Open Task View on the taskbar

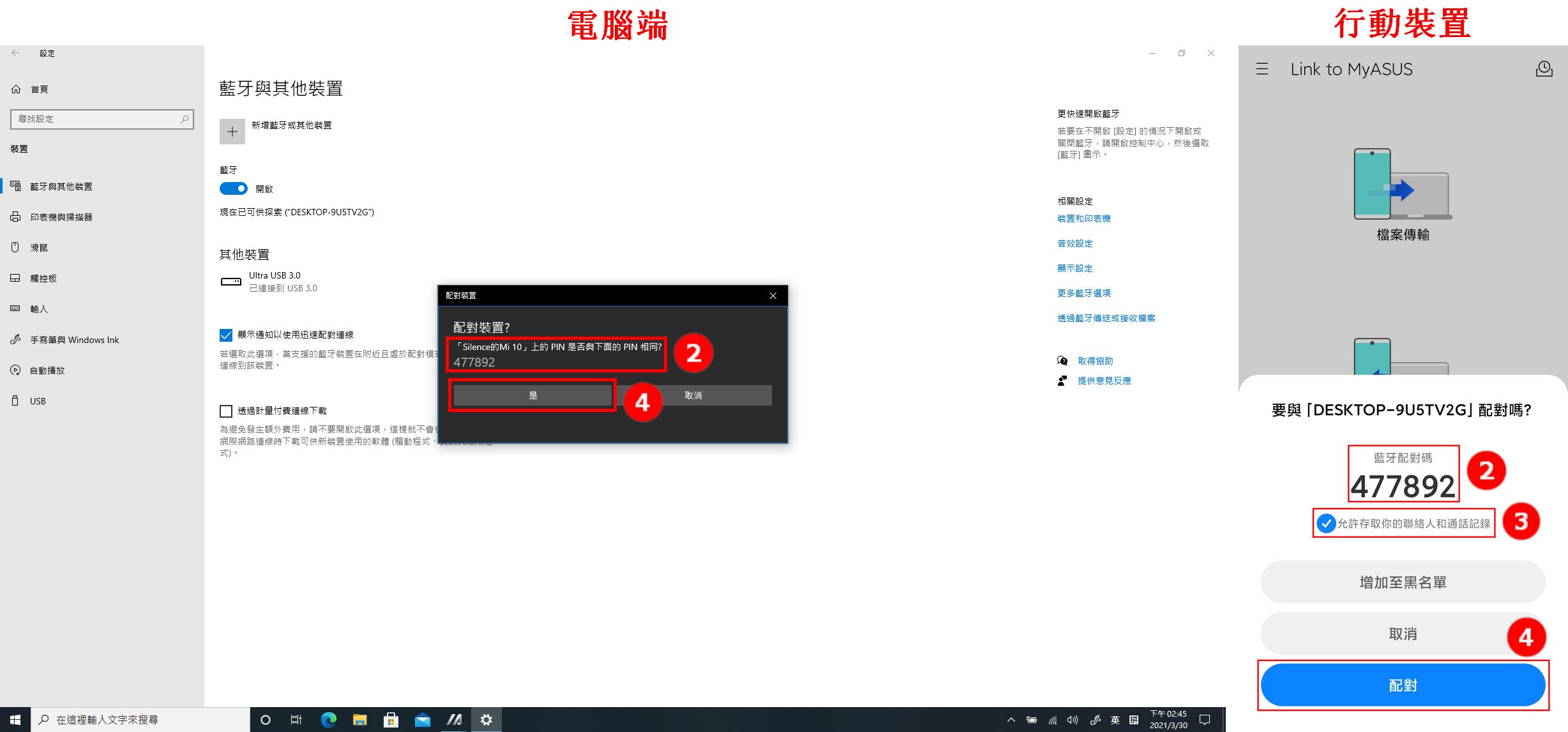(296, 720)
